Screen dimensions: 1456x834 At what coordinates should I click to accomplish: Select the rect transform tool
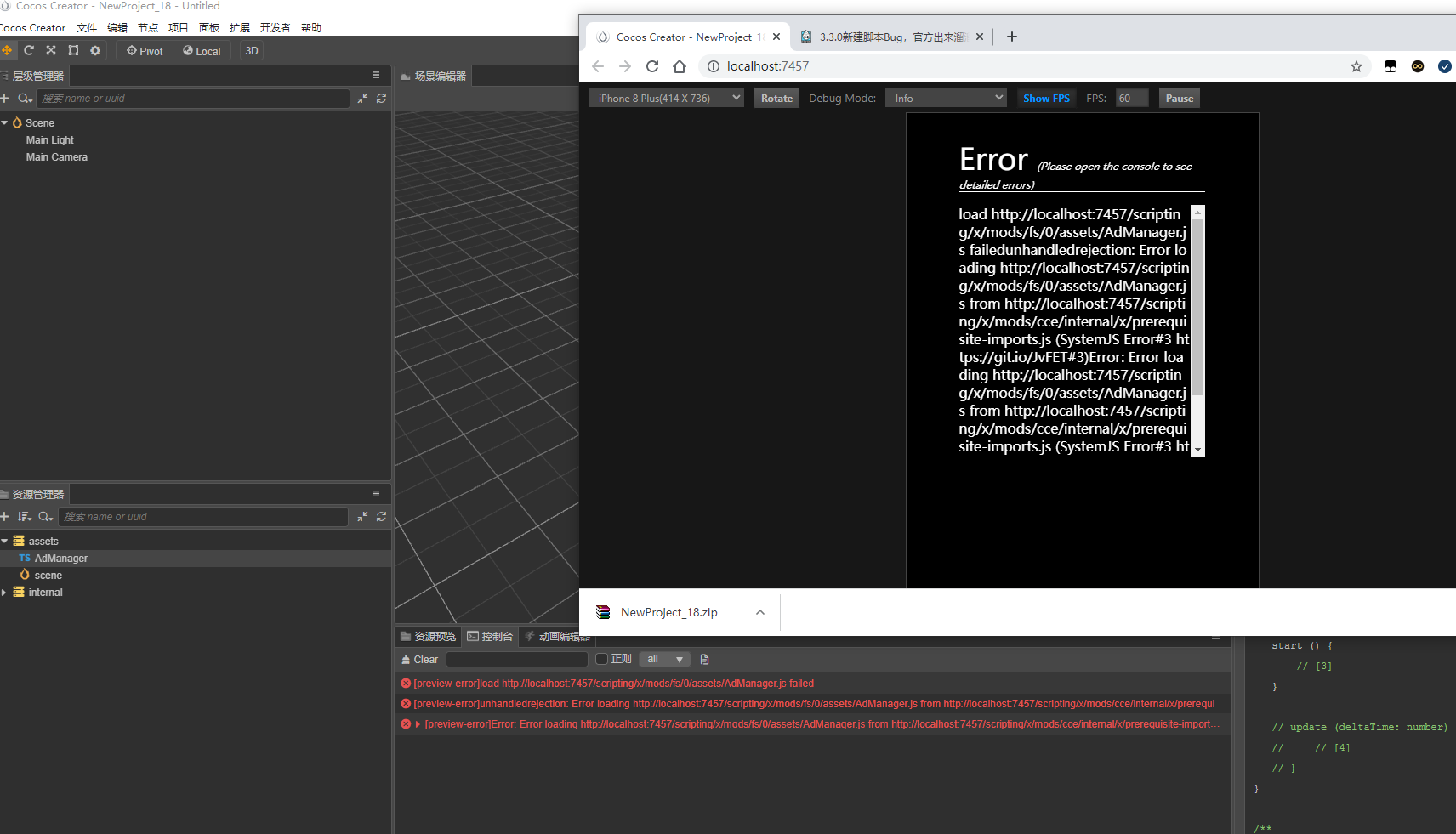pyautogui.click(x=73, y=51)
